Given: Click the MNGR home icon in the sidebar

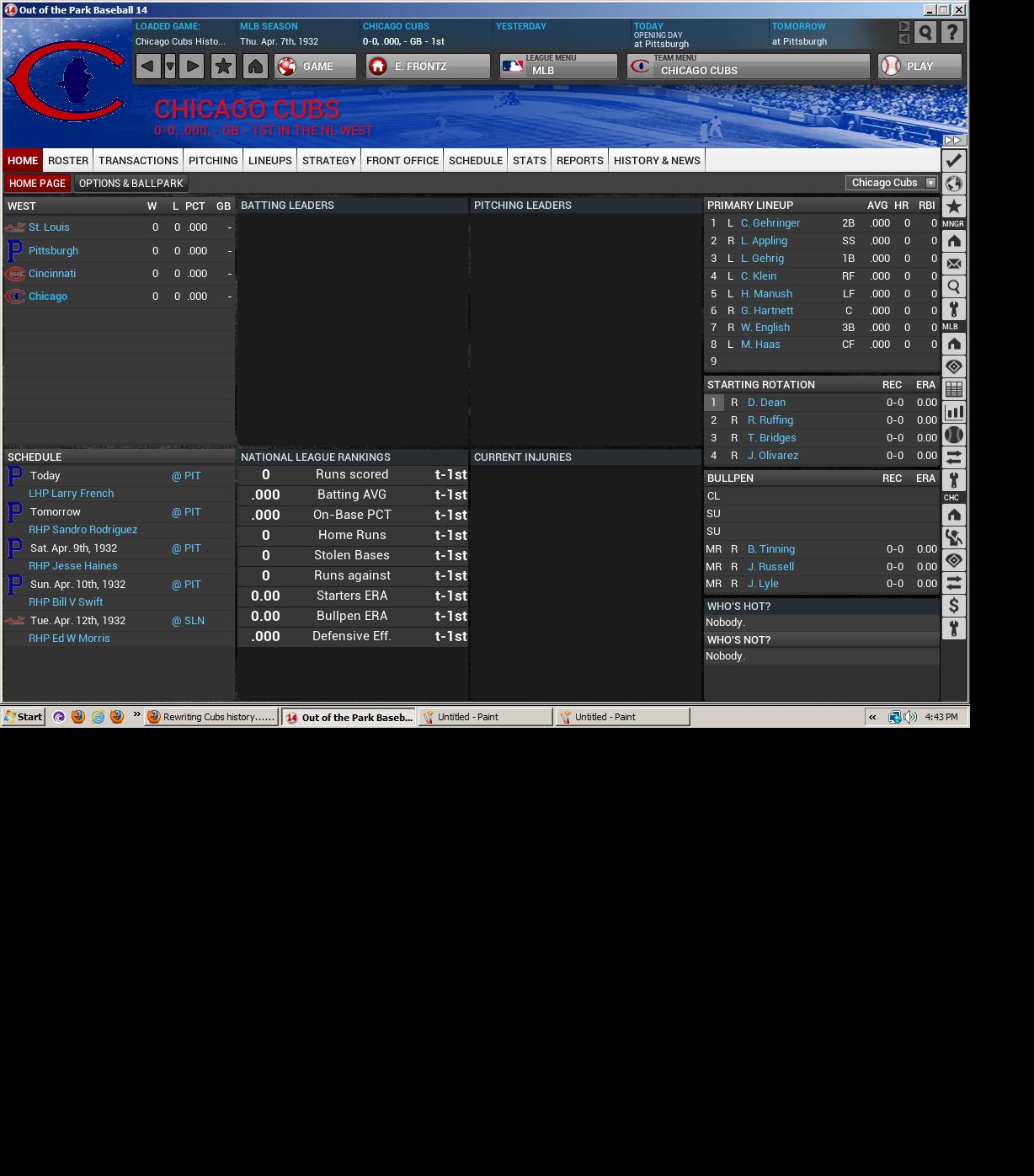Looking at the screenshot, I should [x=954, y=241].
